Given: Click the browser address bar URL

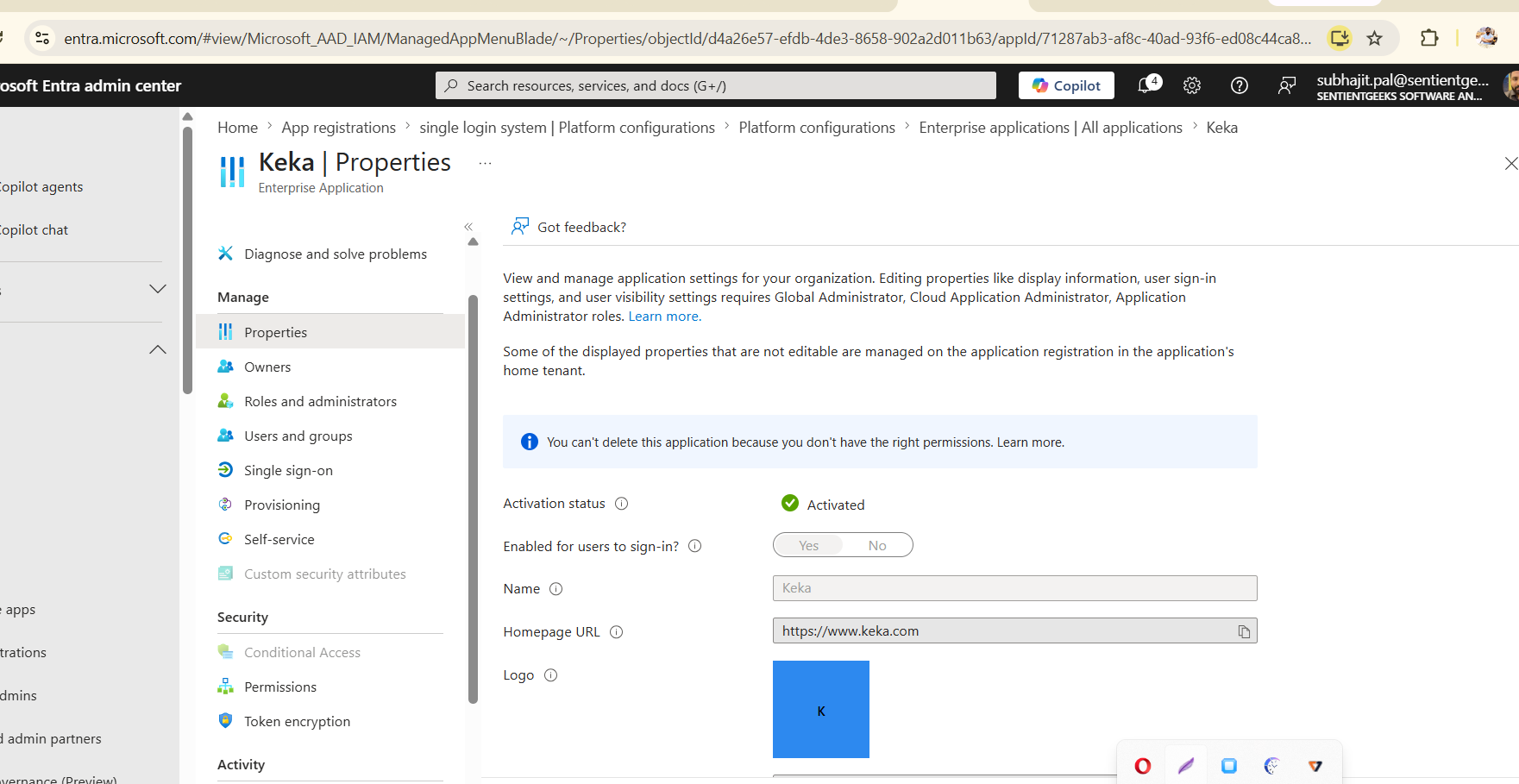Looking at the screenshot, I should 687,39.
